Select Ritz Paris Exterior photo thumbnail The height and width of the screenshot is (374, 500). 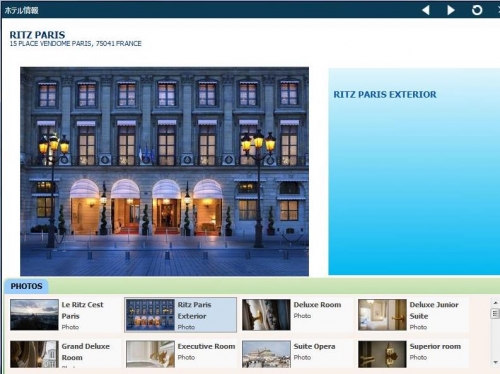click(150, 315)
